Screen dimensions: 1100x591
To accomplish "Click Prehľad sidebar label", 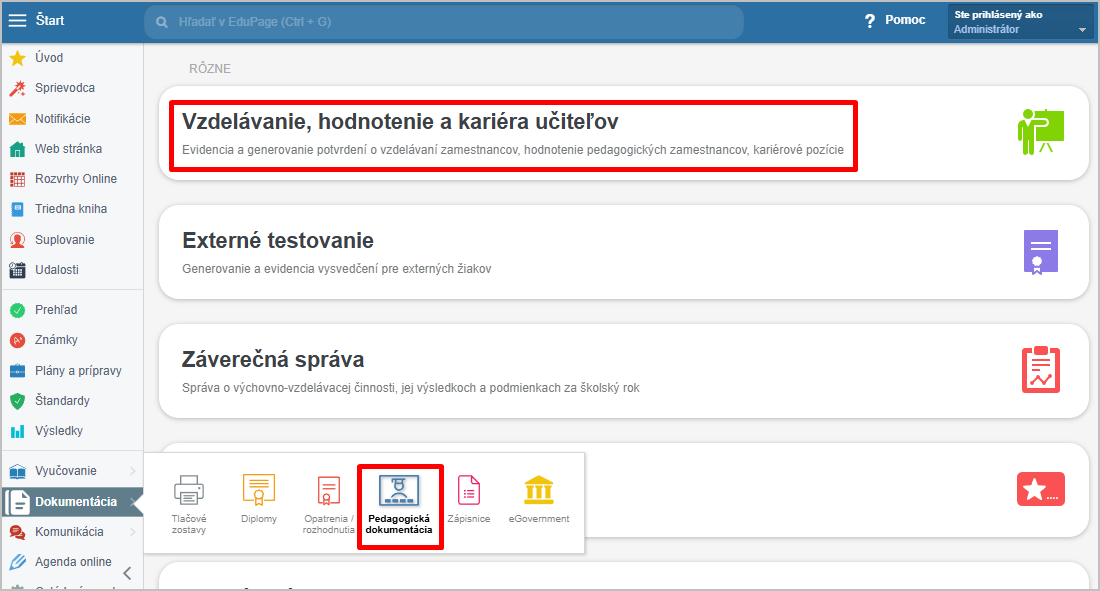I will coord(56,310).
